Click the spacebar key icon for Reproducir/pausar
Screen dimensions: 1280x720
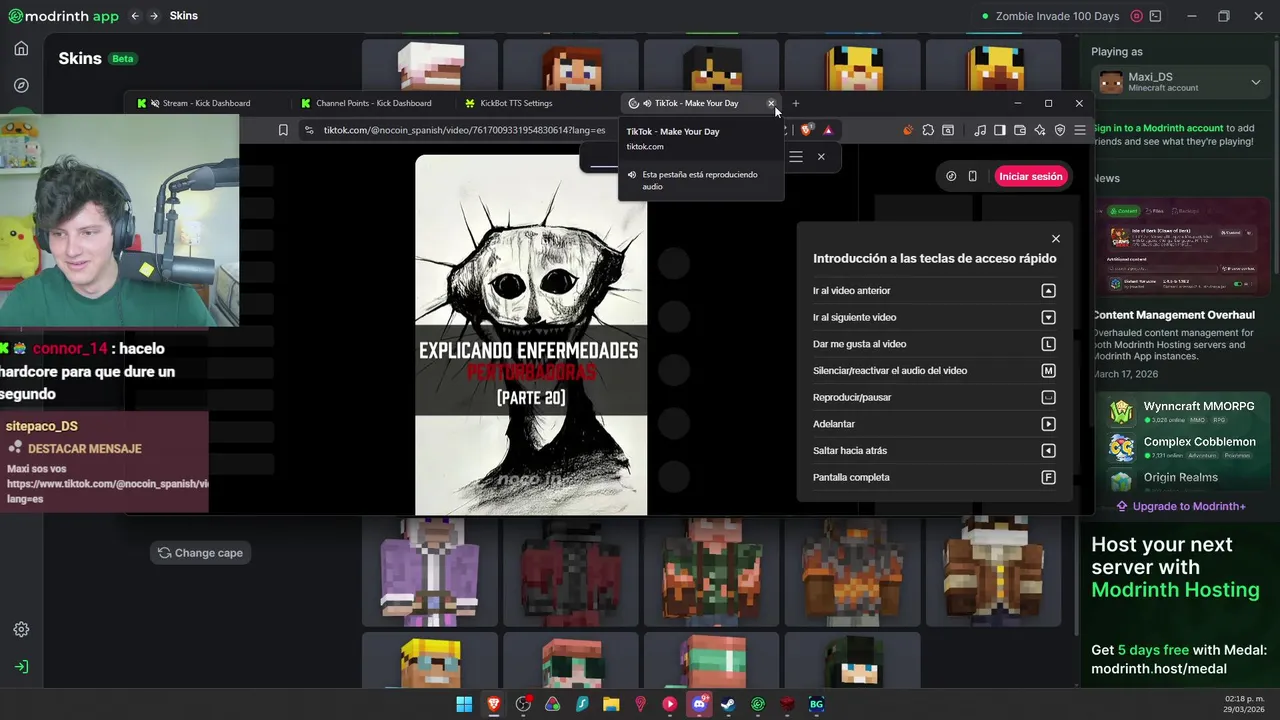coord(1048,397)
